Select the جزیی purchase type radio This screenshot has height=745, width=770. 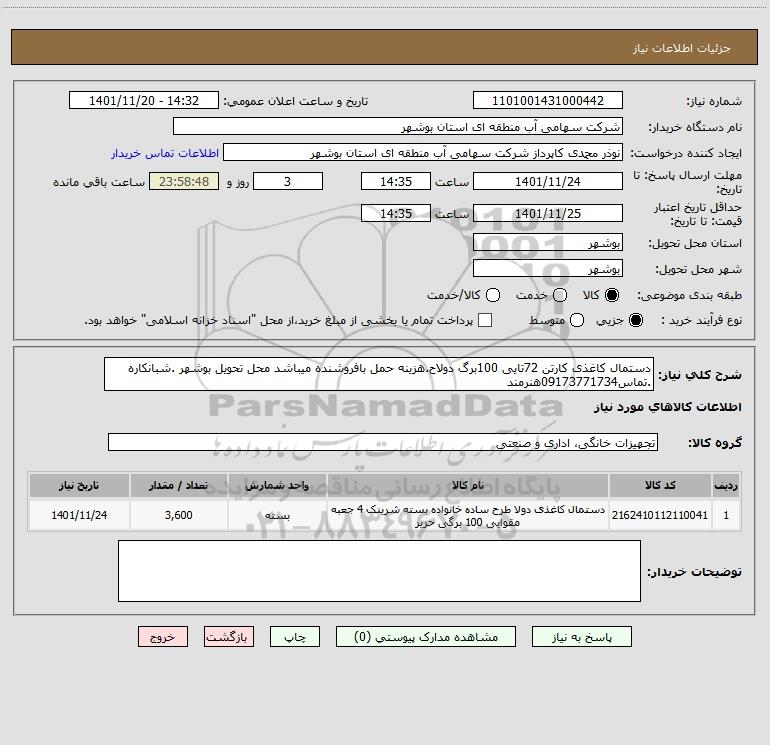coord(636,320)
